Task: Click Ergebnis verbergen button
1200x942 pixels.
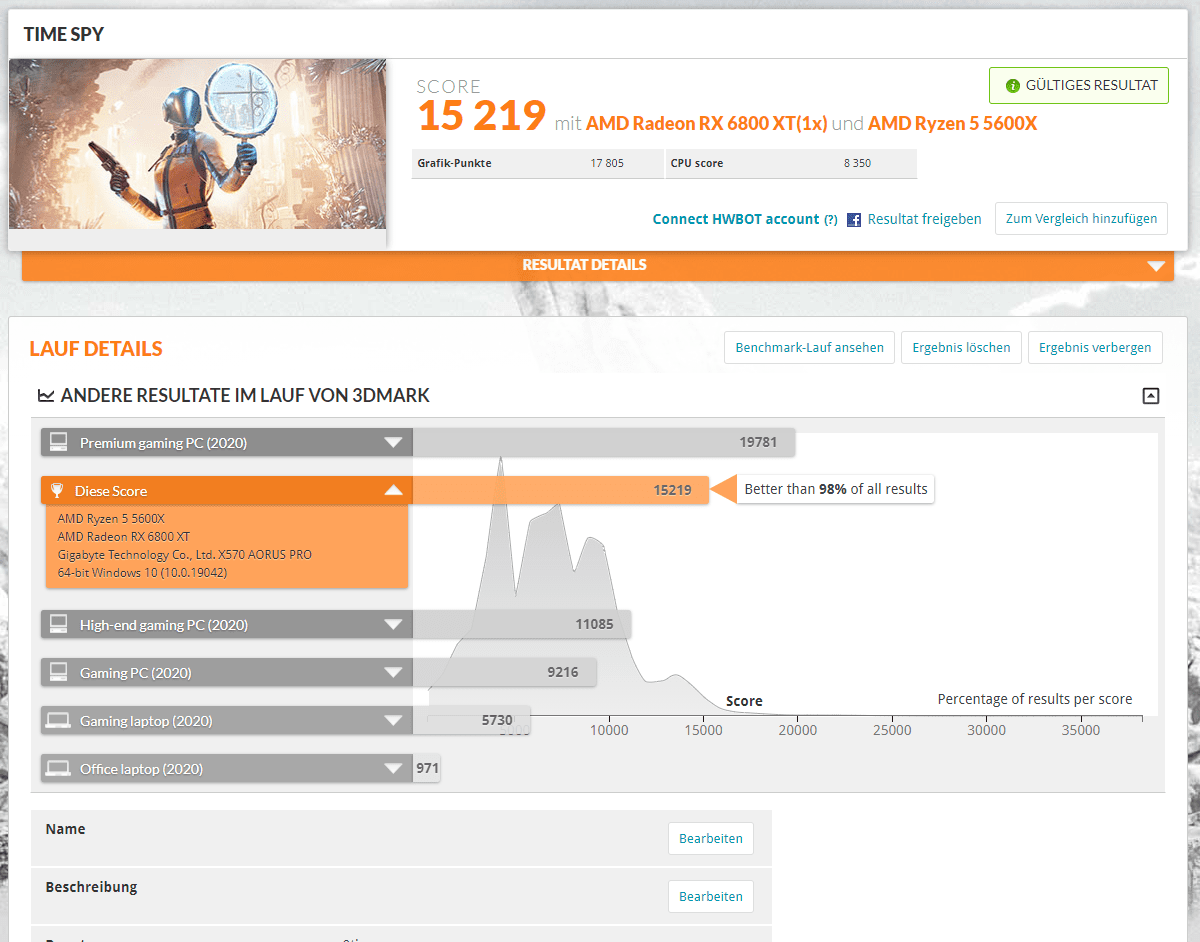Action: click(x=1095, y=348)
